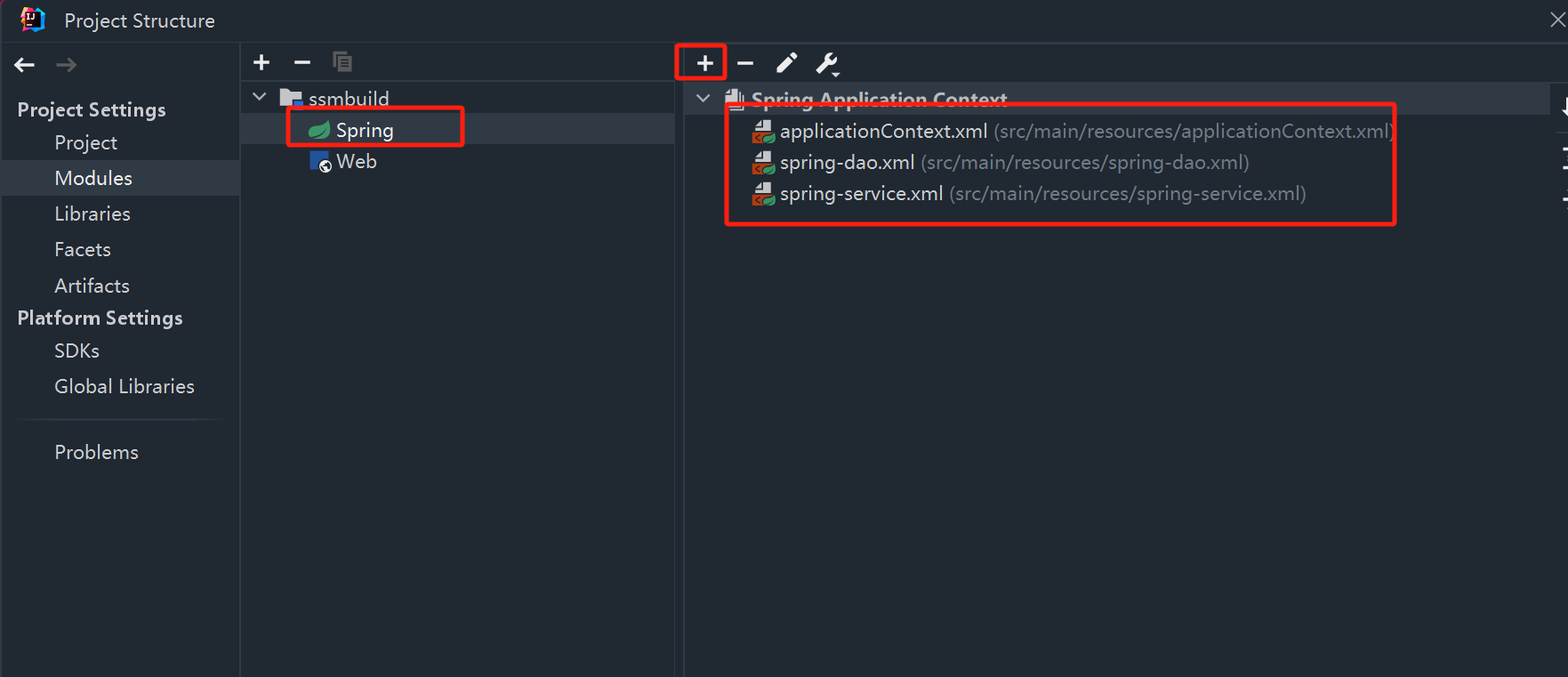Screen dimensions: 1568x677
Task: Click the Web facet globe icon
Action: click(320, 162)
